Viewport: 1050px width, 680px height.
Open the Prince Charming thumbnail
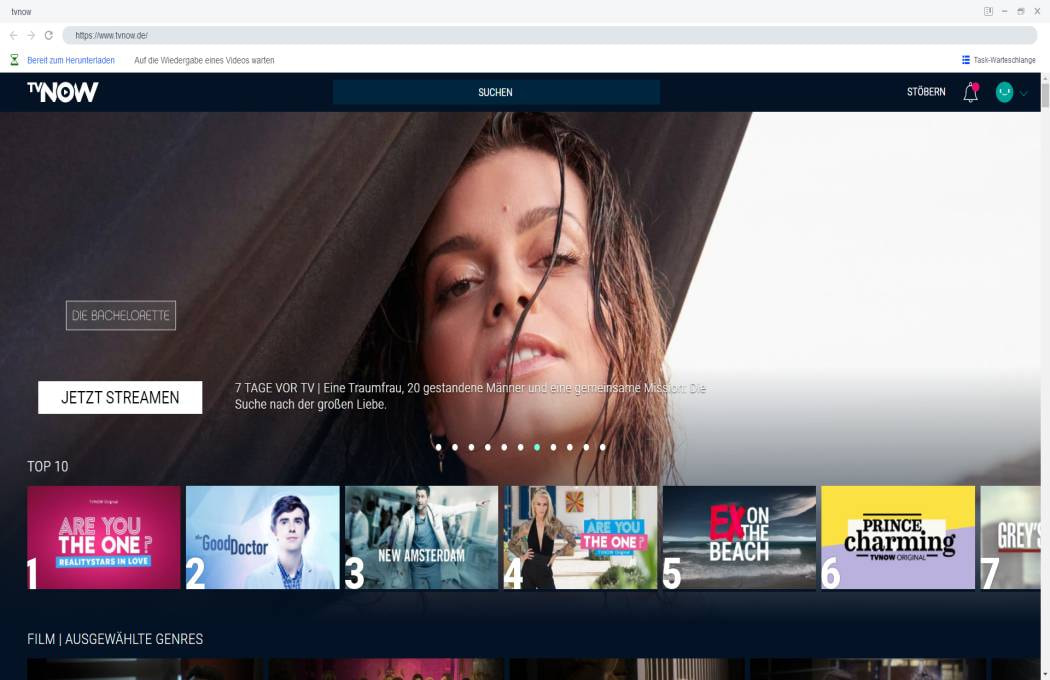click(898, 537)
